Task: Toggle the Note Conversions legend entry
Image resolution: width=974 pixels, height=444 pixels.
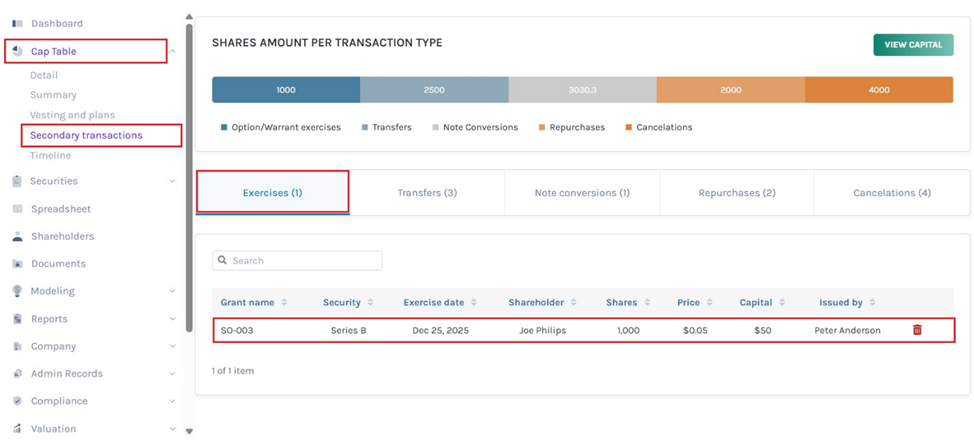Action: [x=475, y=127]
